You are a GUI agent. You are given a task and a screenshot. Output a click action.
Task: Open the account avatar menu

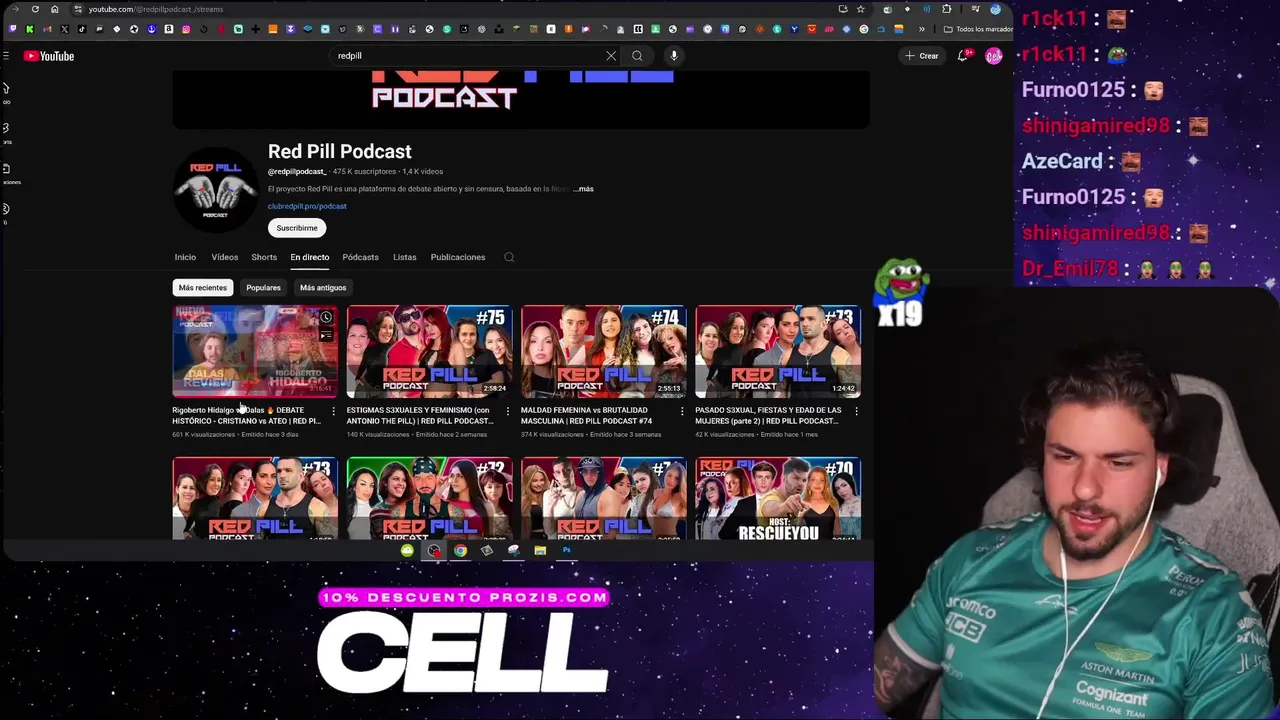[x=993, y=56]
